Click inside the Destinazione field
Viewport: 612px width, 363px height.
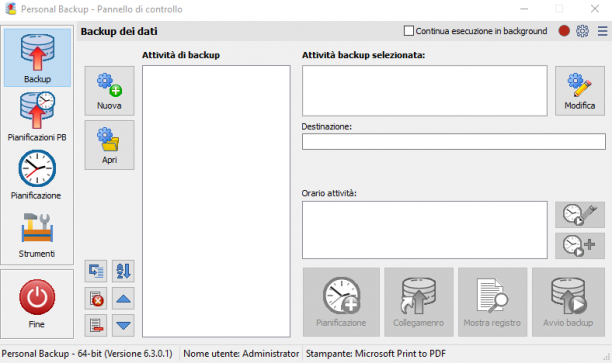[x=454, y=141]
